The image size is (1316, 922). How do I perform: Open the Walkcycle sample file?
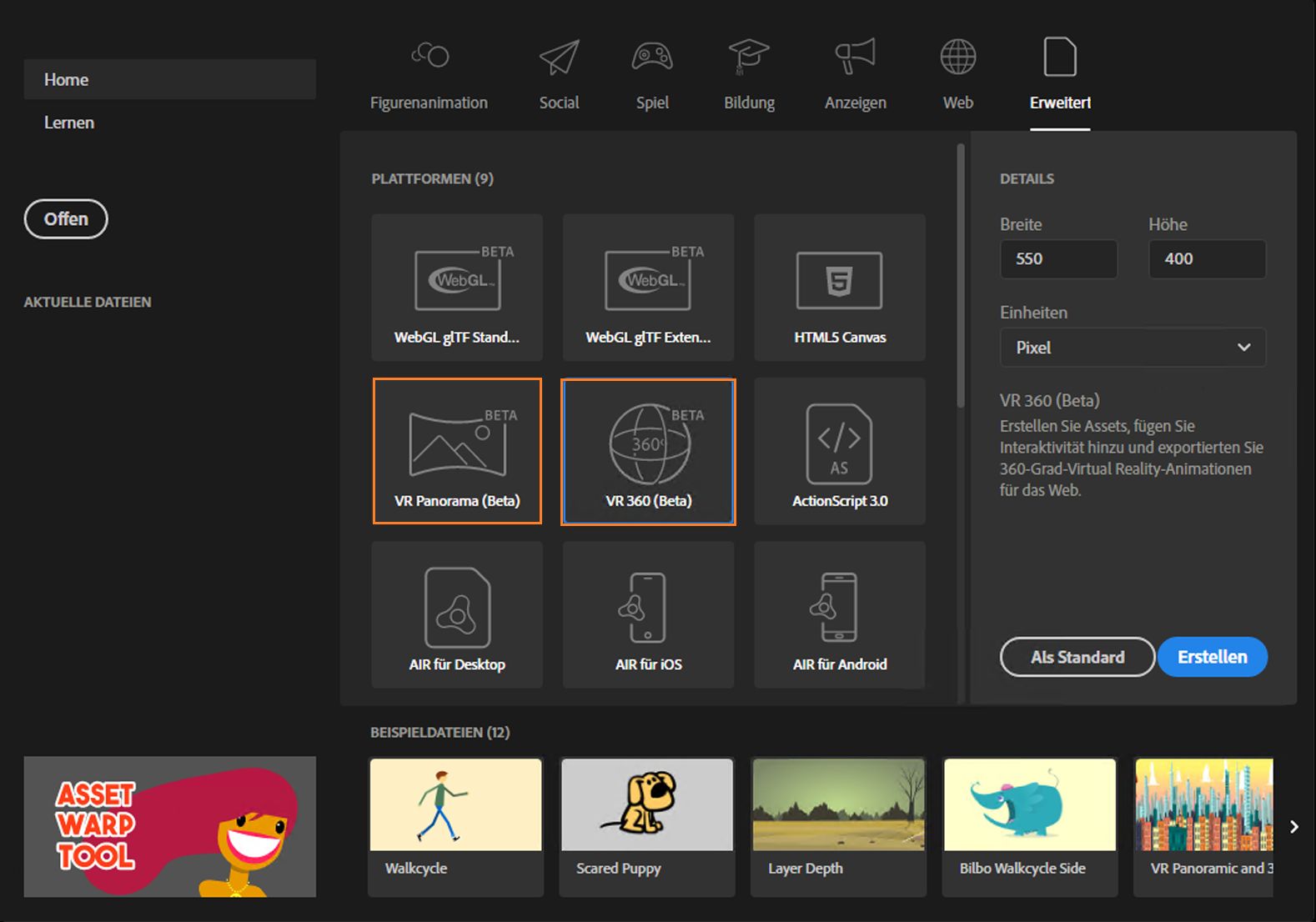click(x=455, y=827)
